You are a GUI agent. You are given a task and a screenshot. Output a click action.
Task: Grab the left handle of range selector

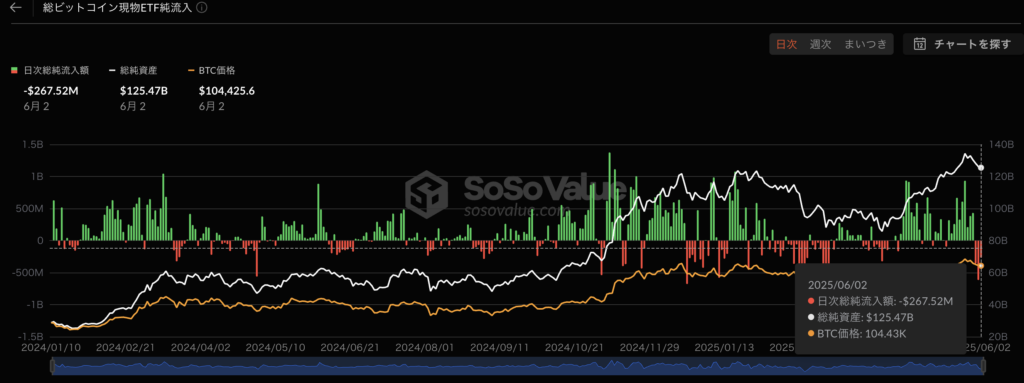(x=52, y=367)
